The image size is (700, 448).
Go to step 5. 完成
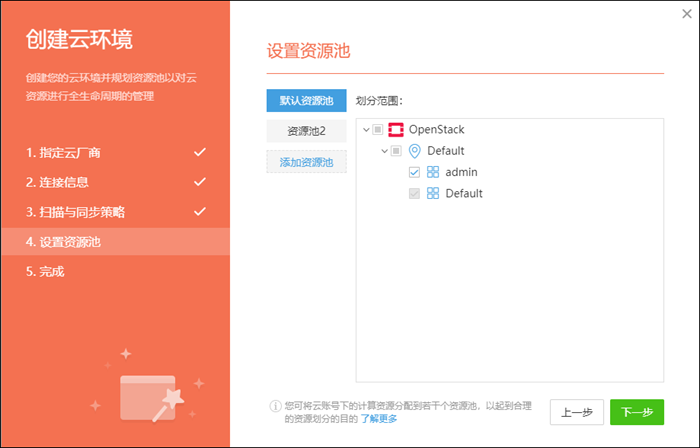pos(45,271)
